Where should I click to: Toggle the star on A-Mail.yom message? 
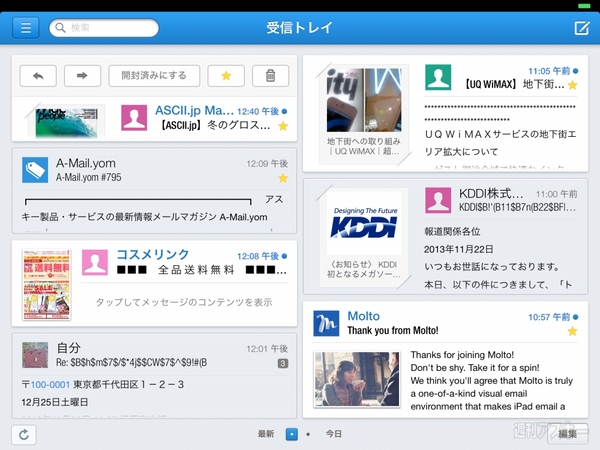283,178
